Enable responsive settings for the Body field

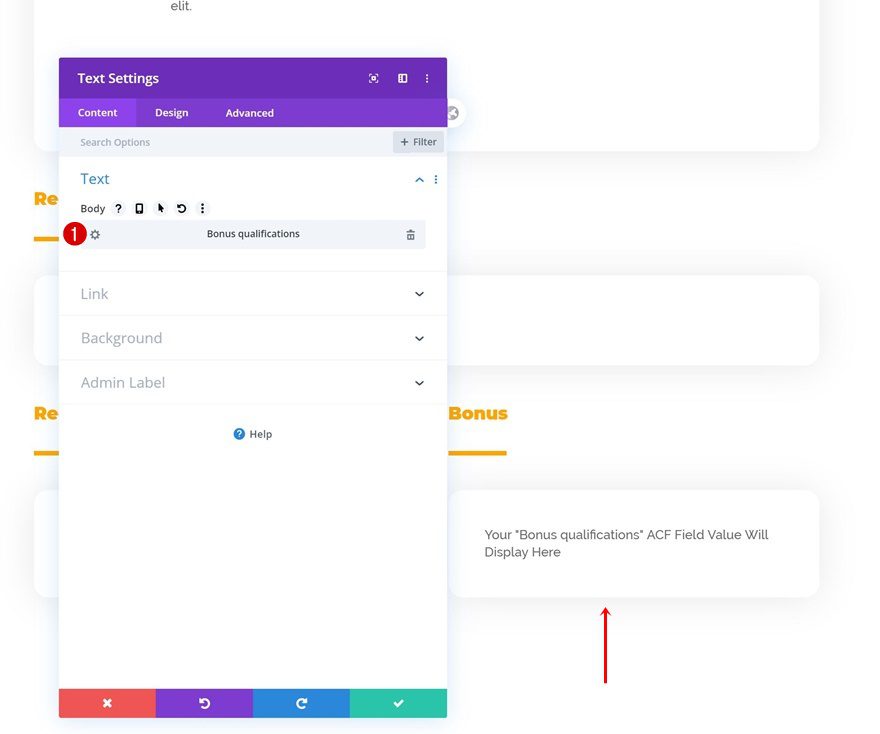[x=138, y=208]
